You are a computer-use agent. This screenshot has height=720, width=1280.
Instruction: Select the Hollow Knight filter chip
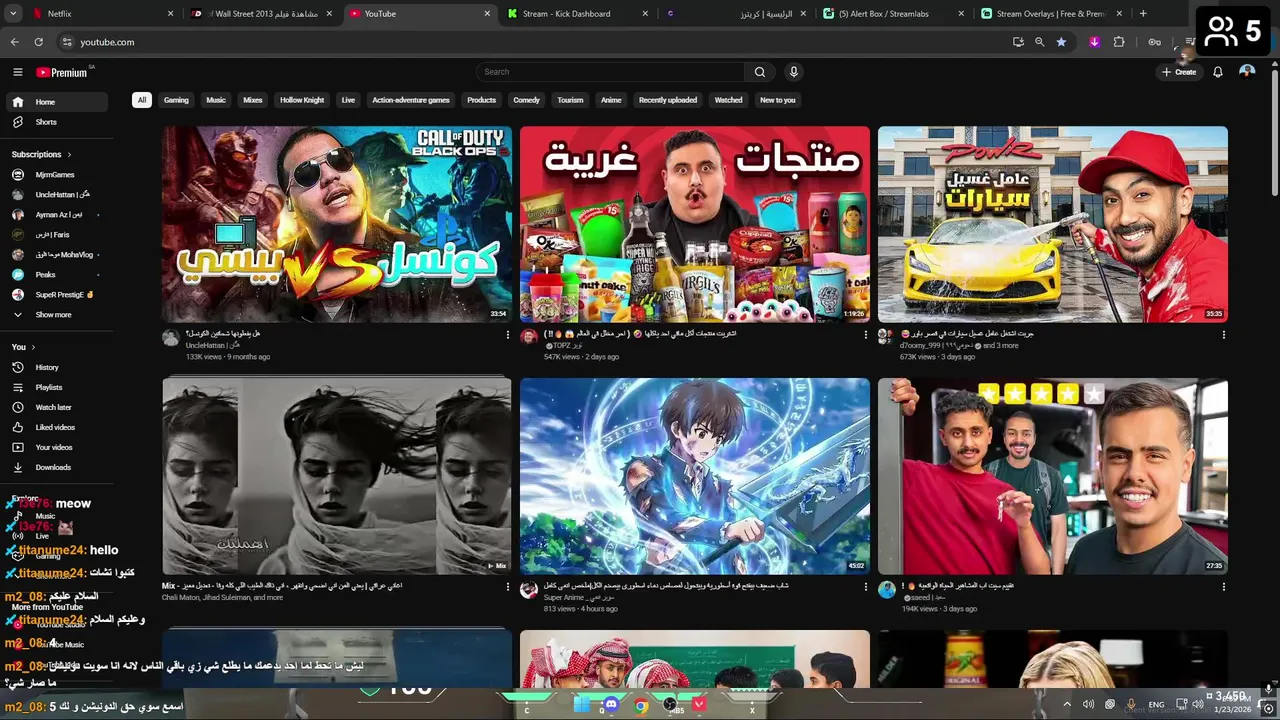[x=302, y=100]
